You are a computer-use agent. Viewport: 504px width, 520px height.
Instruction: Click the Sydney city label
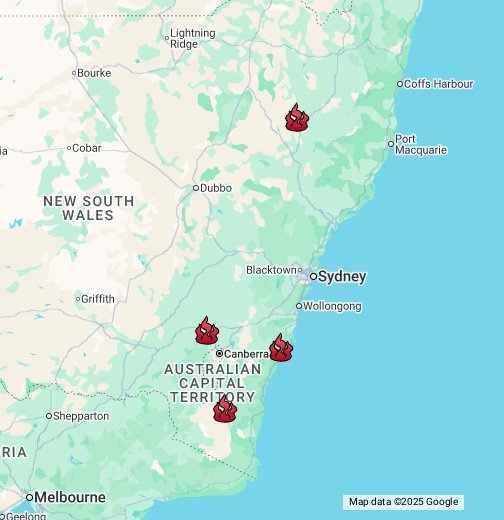coord(342,277)
